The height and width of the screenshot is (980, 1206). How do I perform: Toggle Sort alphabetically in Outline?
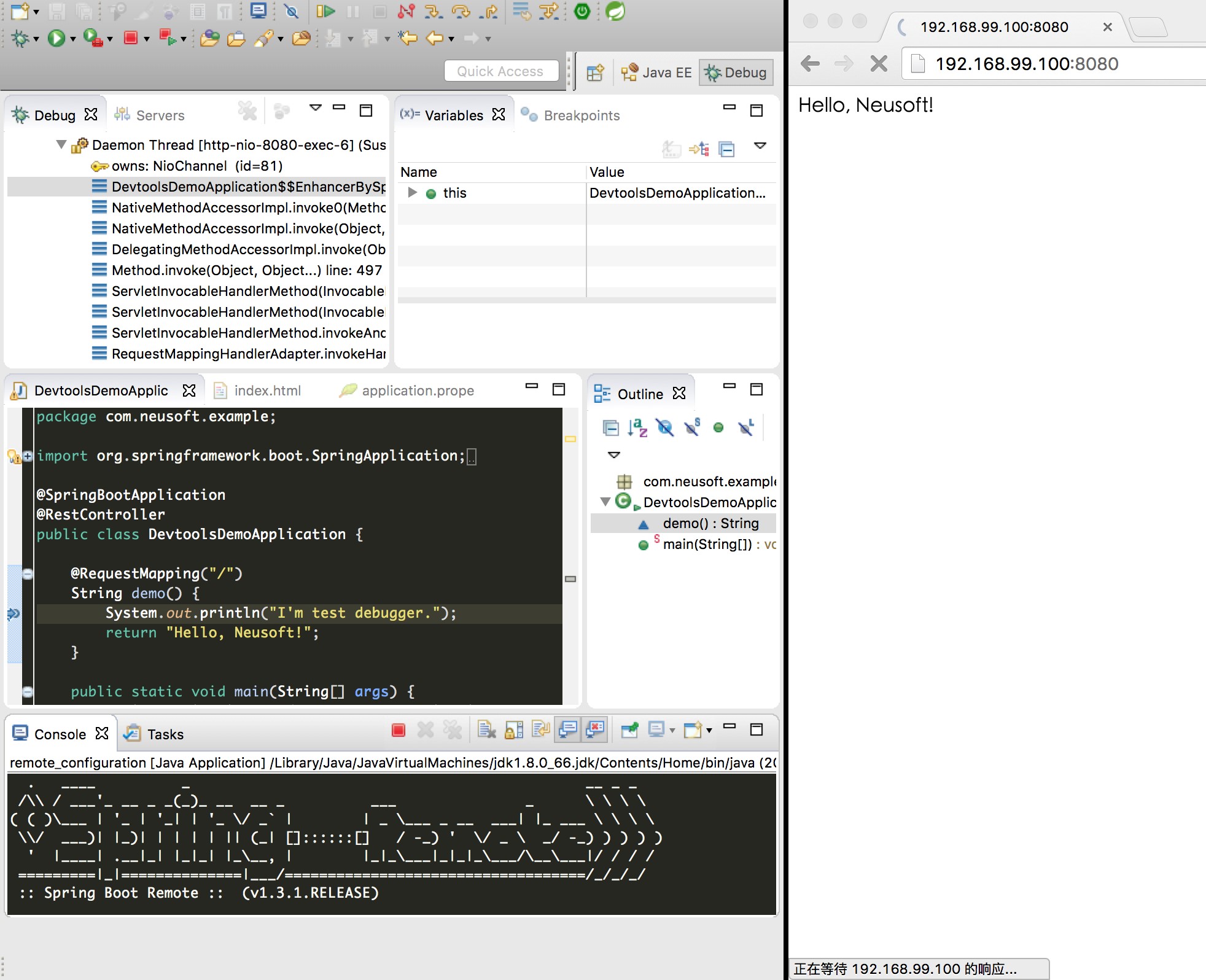tap(637, 427)
